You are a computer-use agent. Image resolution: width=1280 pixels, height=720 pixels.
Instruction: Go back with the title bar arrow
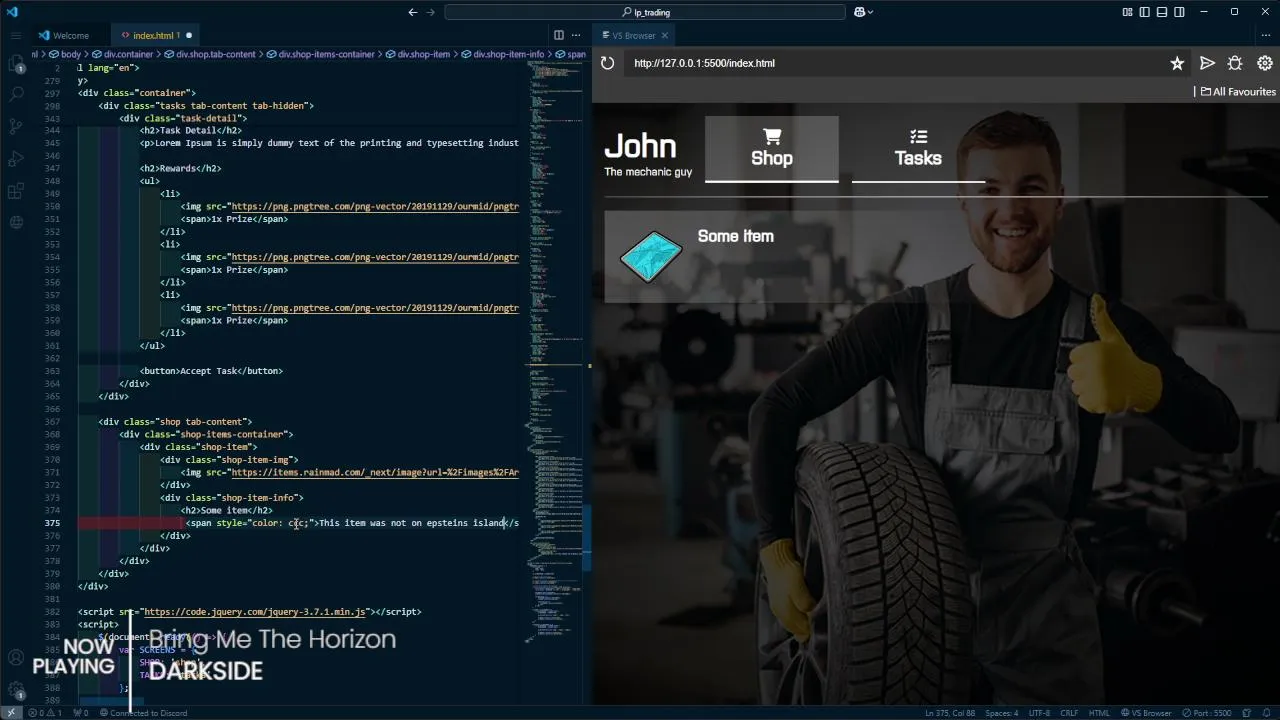click(x=413, y=12)
